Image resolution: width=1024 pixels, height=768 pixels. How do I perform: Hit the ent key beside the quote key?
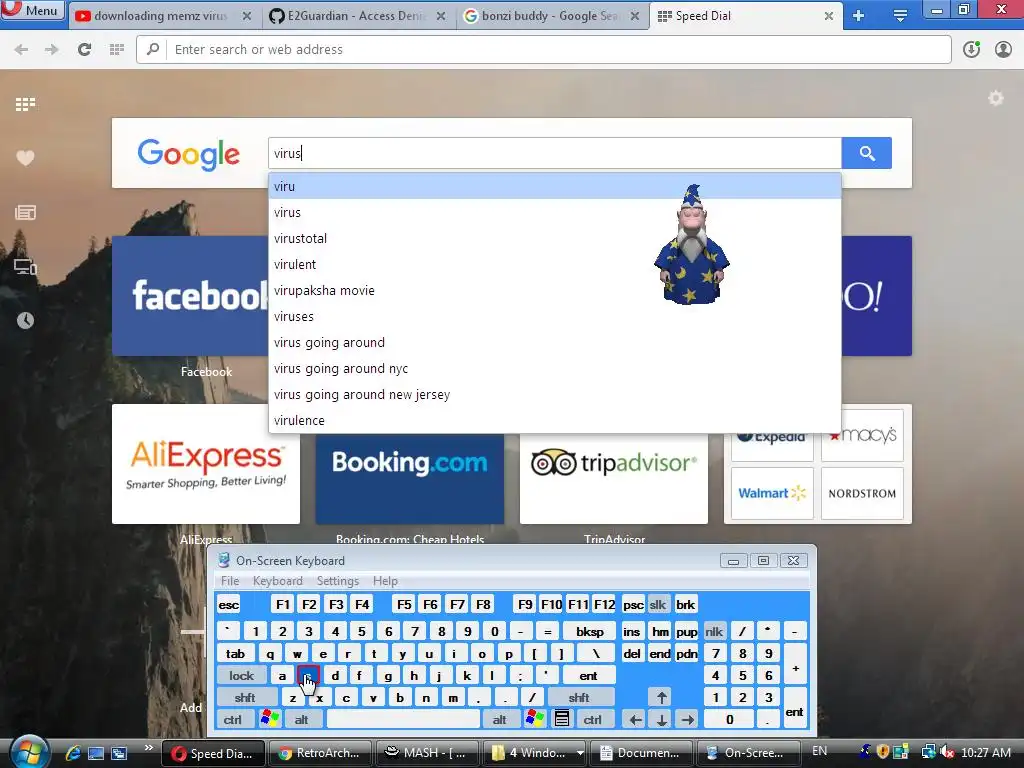click(588, 676)
